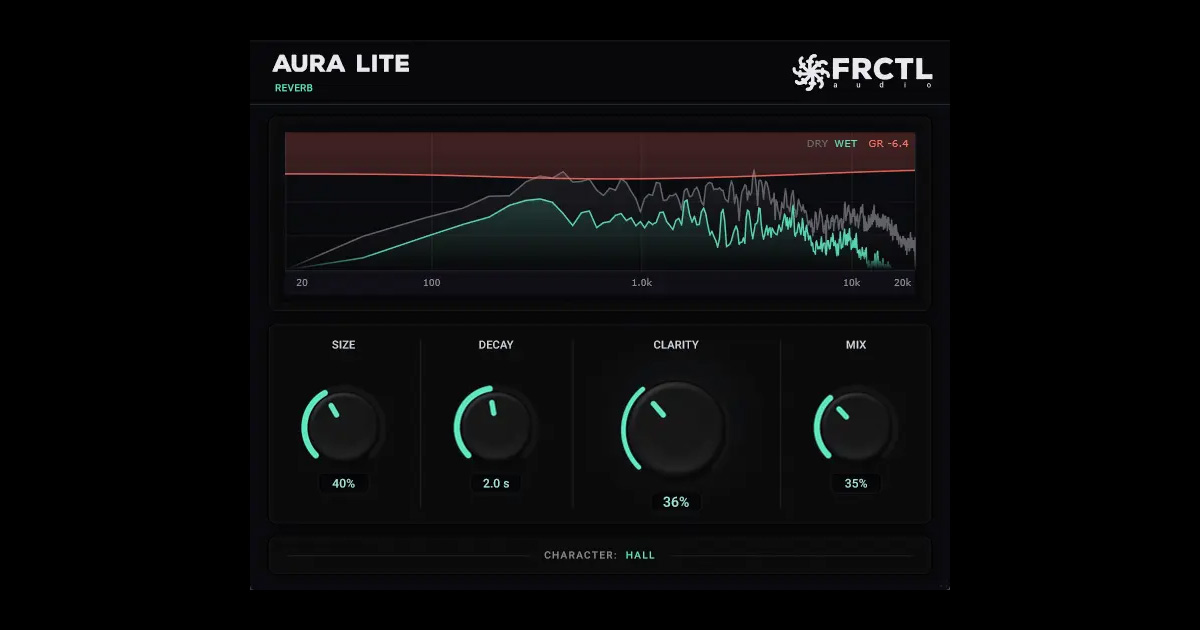Screen dimensions: 1200x630
Task: Click the 36% Clarity value field
Action: tap(676, 502)
